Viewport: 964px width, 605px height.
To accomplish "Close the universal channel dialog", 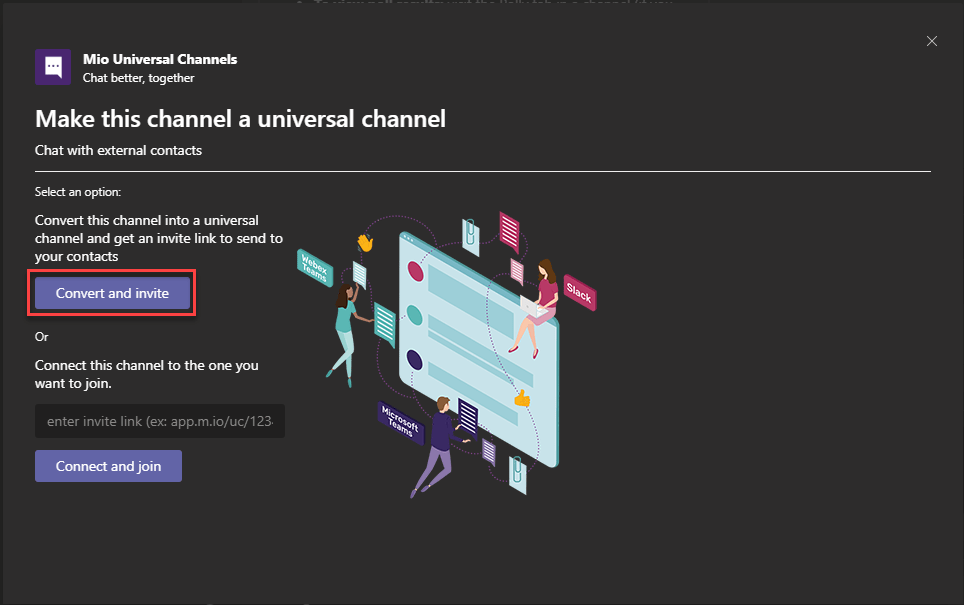I will pos(932,41).
